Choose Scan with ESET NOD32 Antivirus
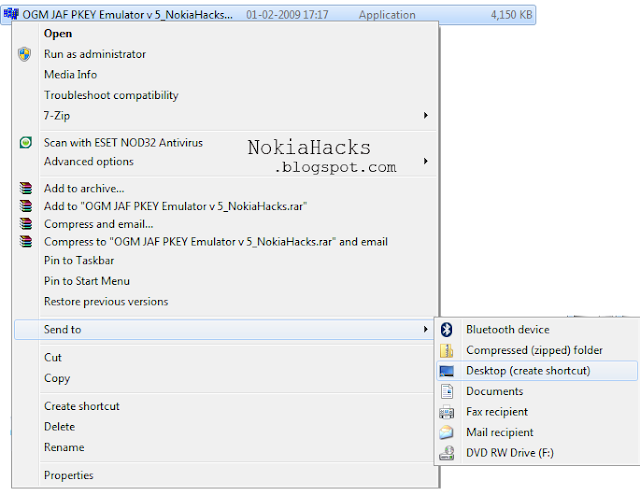 pos(225,142)
